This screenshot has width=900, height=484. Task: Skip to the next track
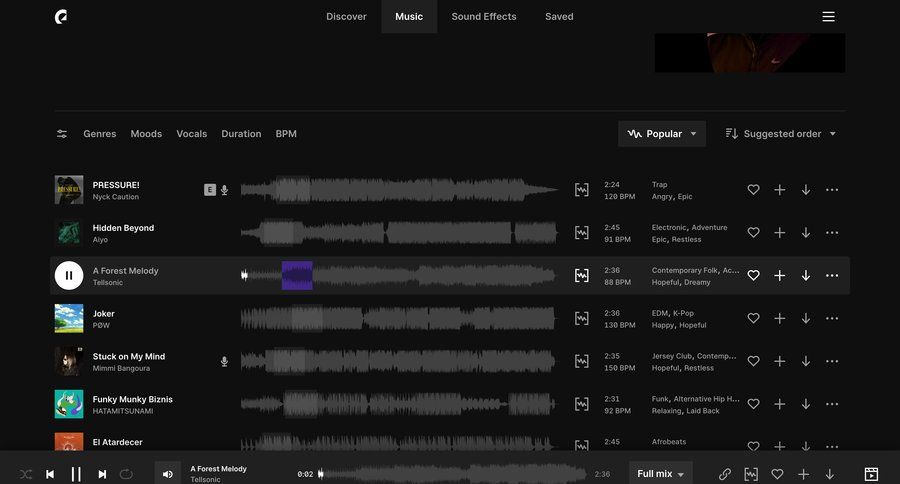pyautogui.click(x=101, y=474)
